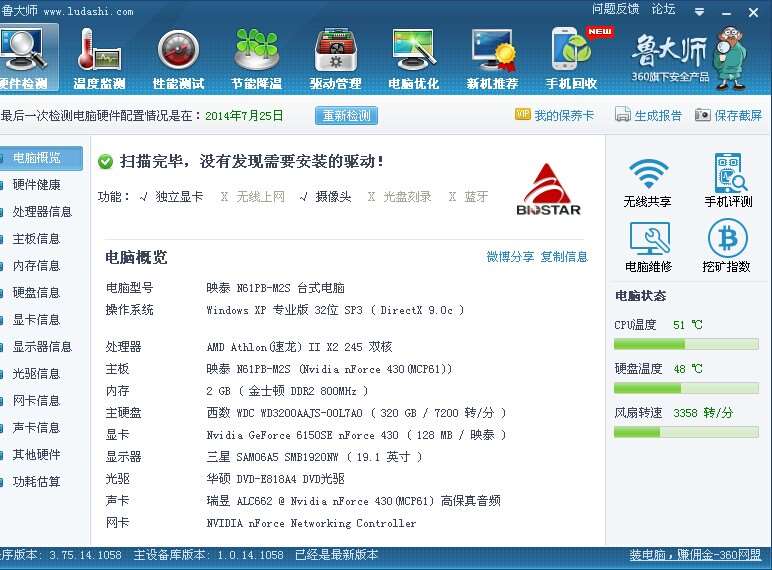Screen dimensions: 772x570
Task: Click the green scan complete checkmark icon
Action: (105, 161)
